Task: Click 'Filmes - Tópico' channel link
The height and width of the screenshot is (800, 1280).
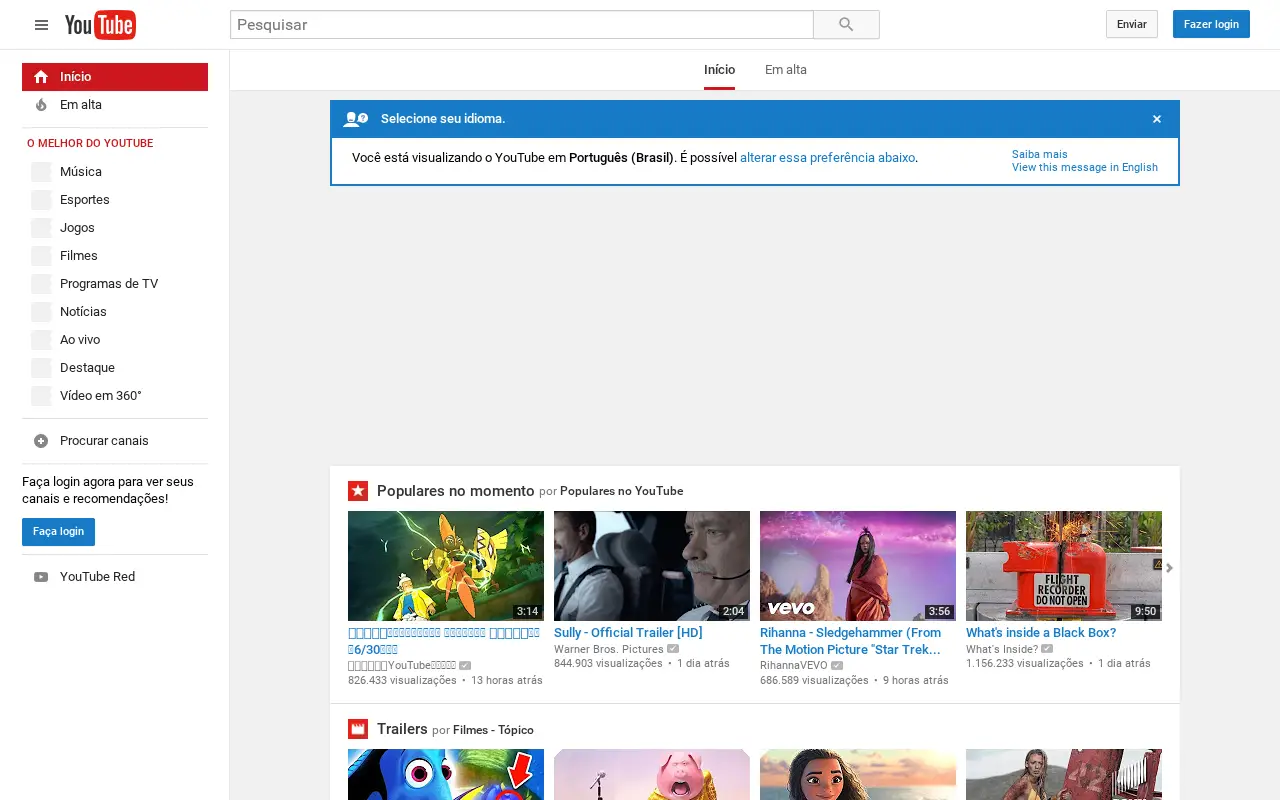Action: [x=493, y=730]
